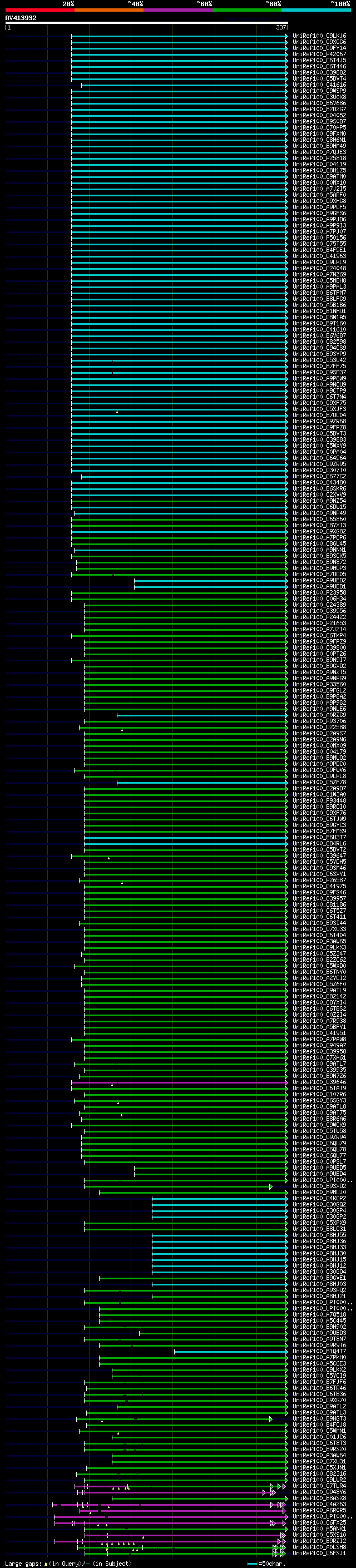Open hit UniRef100_A9UED3

coord(319,1333)
